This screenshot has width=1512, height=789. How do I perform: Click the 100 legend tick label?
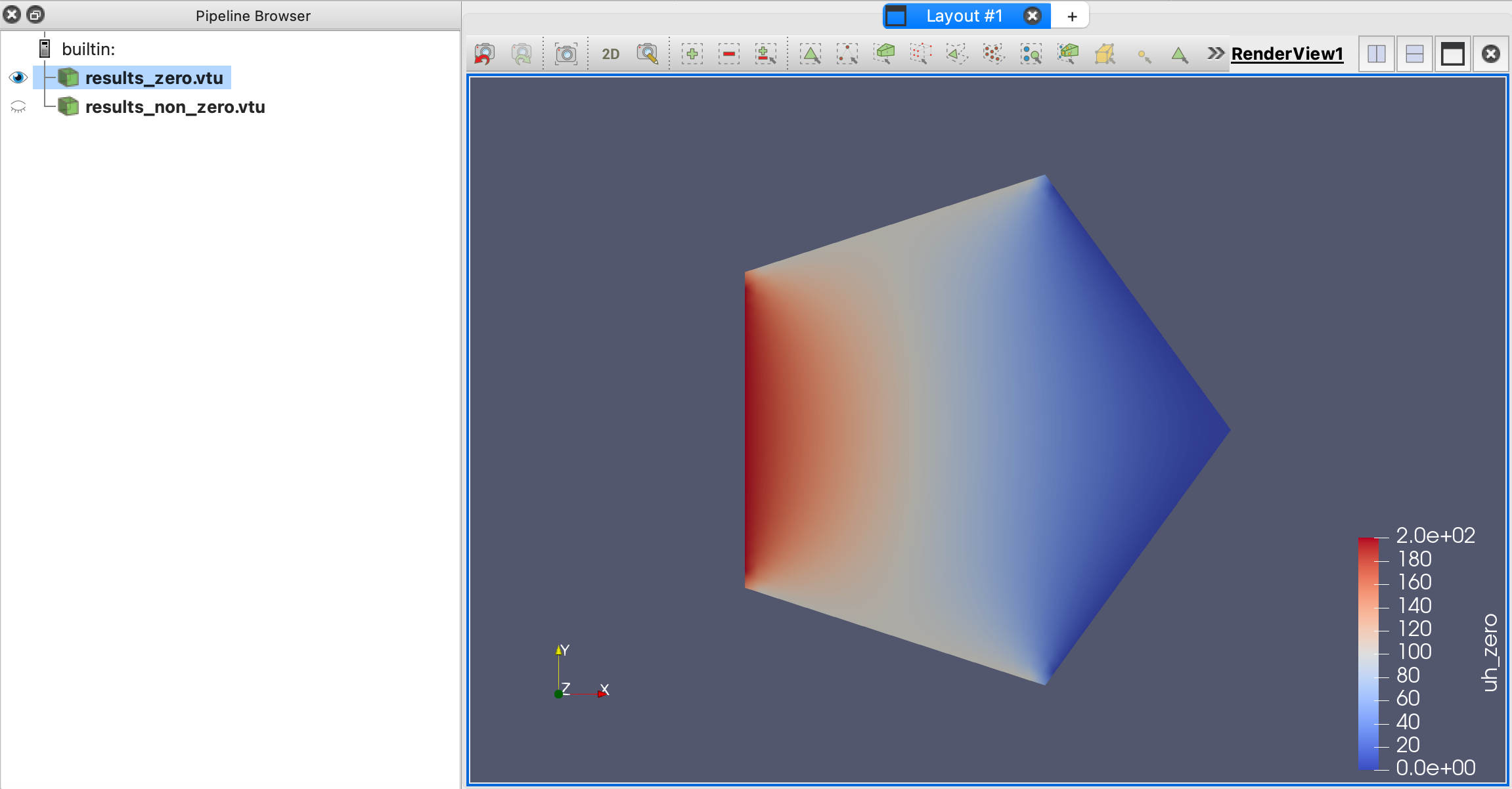[x=1415, y=651]
